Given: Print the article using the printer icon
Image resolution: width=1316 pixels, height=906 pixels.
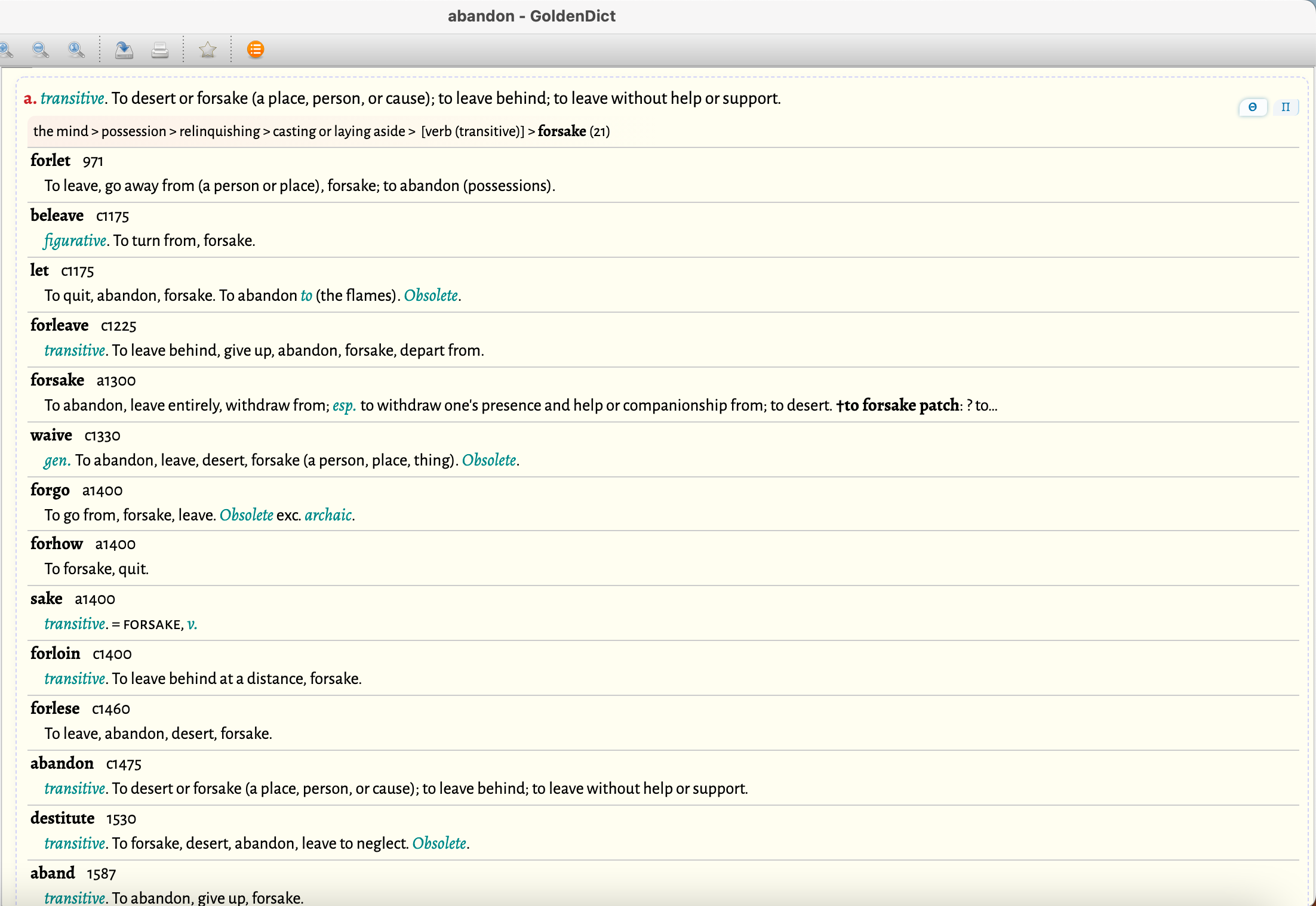Looking at the screenshot, I should pos(160,50).
